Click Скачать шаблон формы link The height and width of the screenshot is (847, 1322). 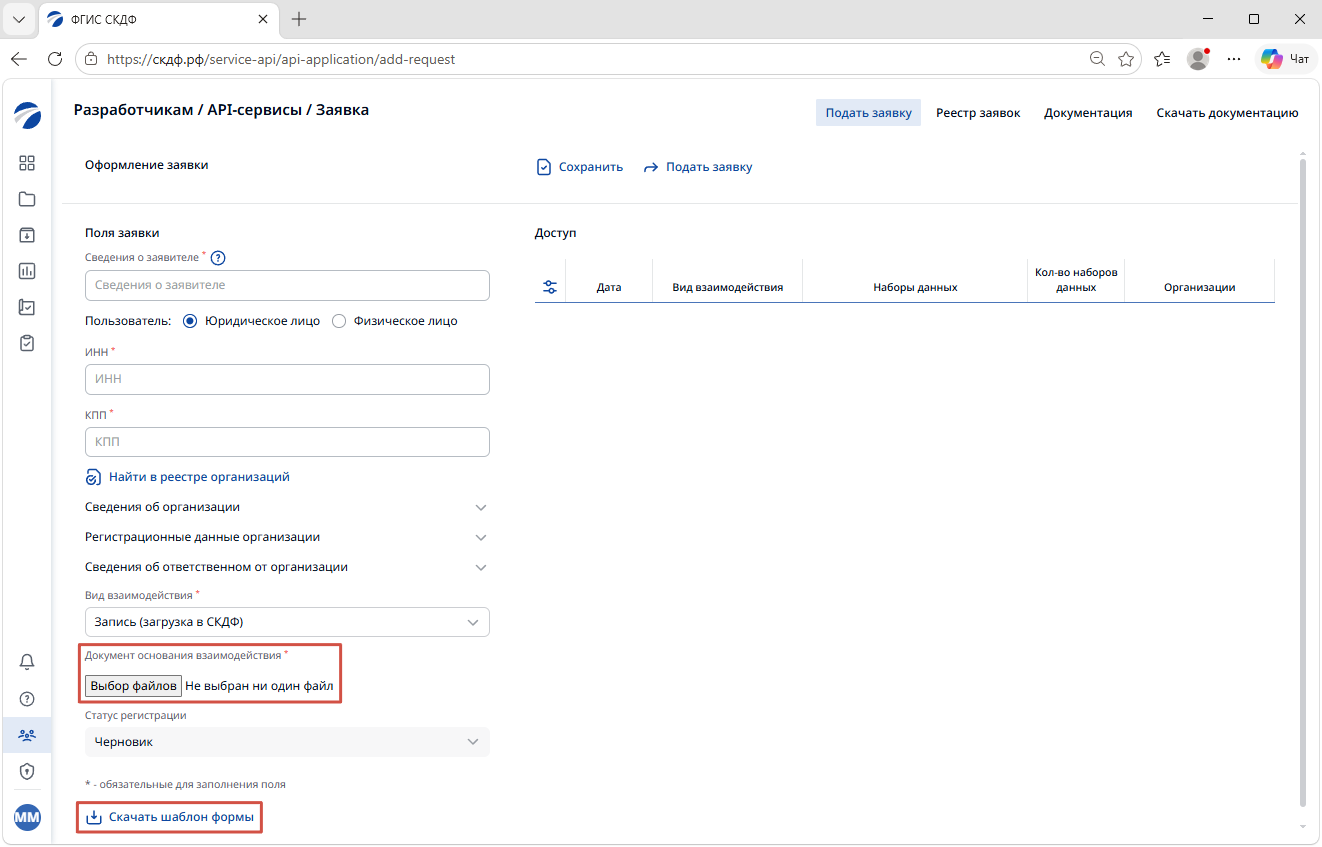tap(170, 817)
